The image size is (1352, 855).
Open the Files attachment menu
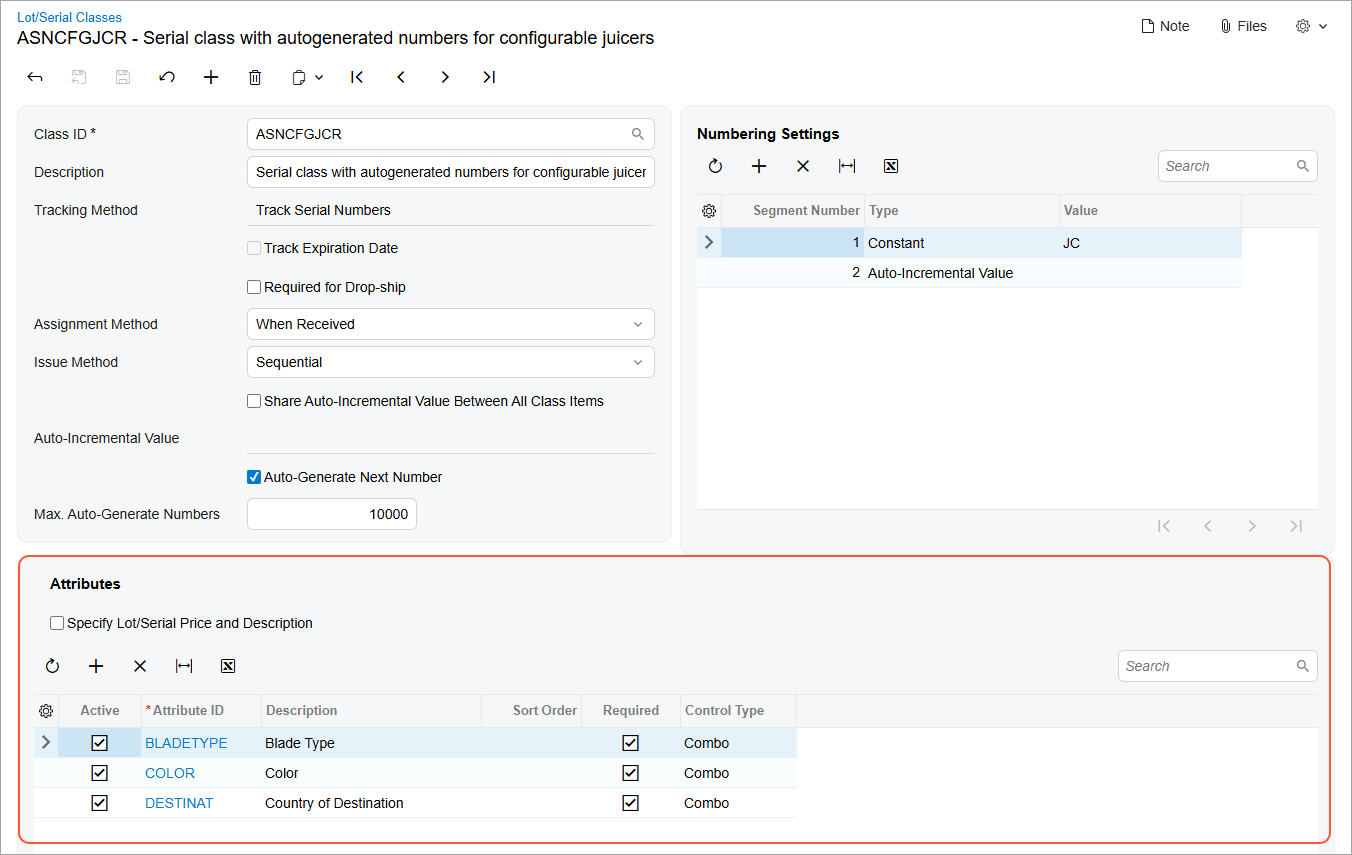pos(1243,26)
